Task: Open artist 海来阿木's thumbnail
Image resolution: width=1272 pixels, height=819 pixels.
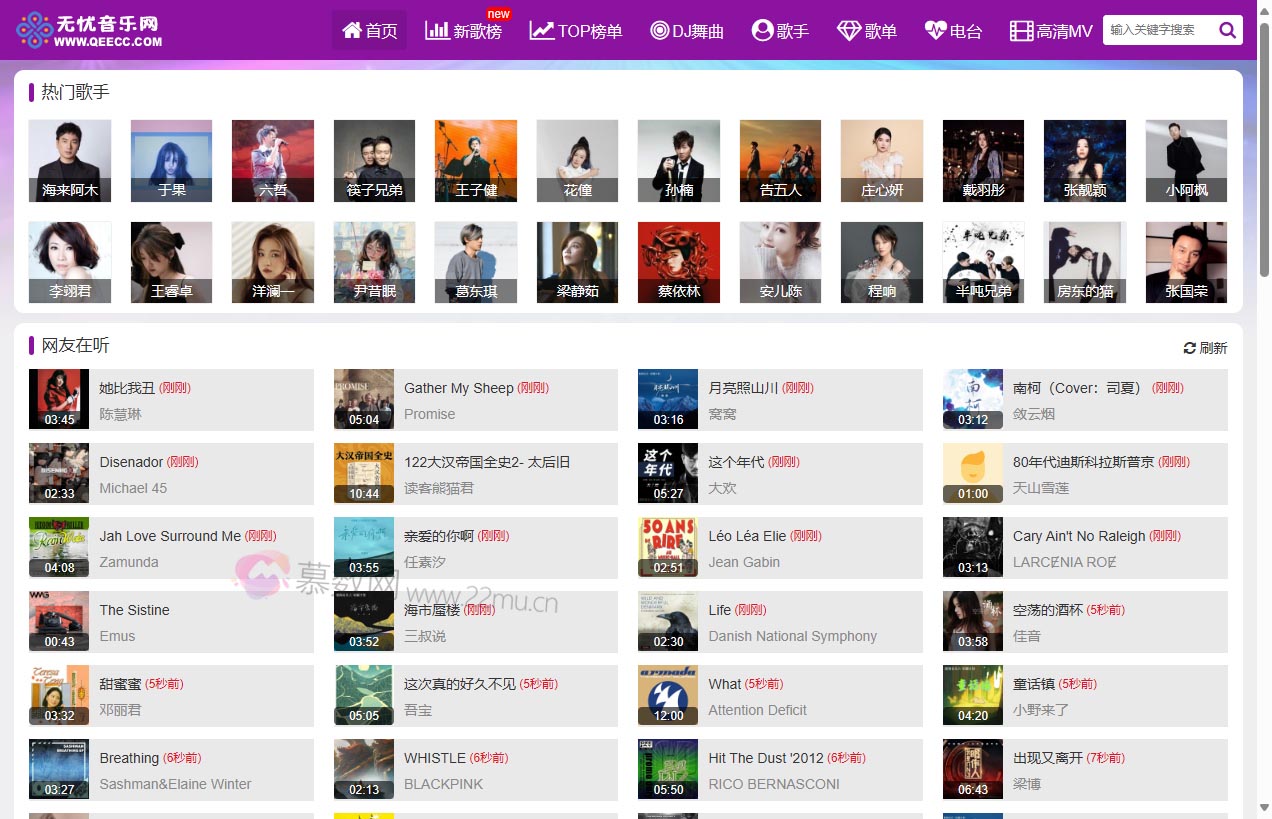Action: 70,160
